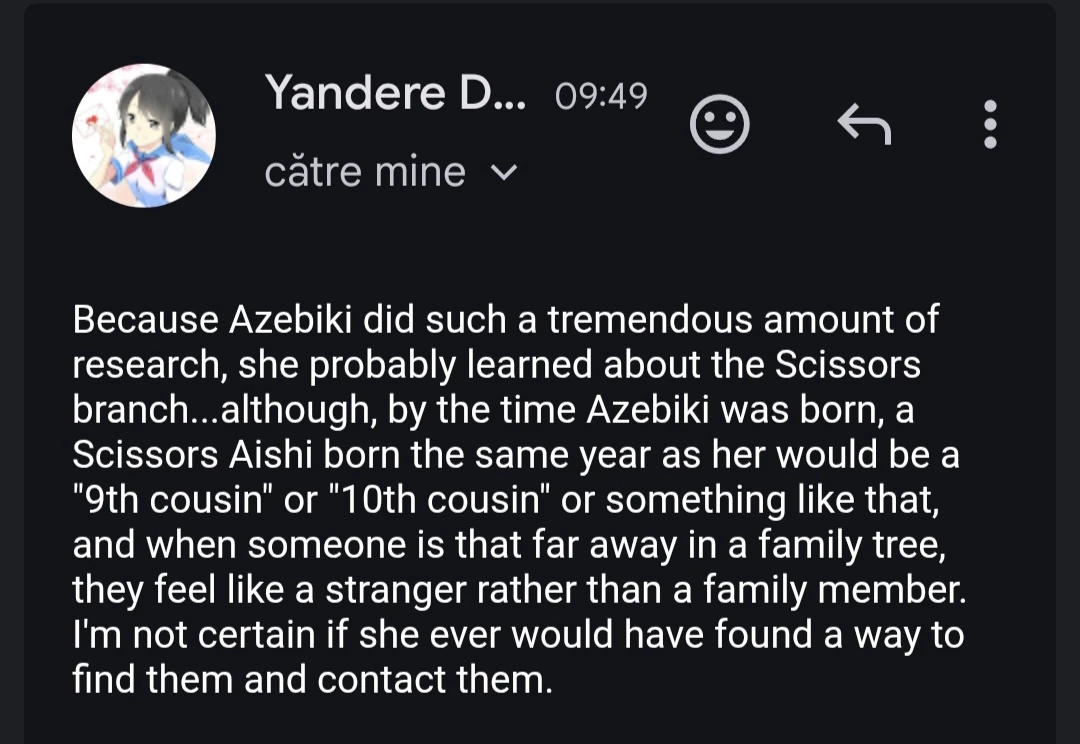Click the 09:49 timestamp
Viewport: 1080px width, 744px height.
tap(600, 97)
